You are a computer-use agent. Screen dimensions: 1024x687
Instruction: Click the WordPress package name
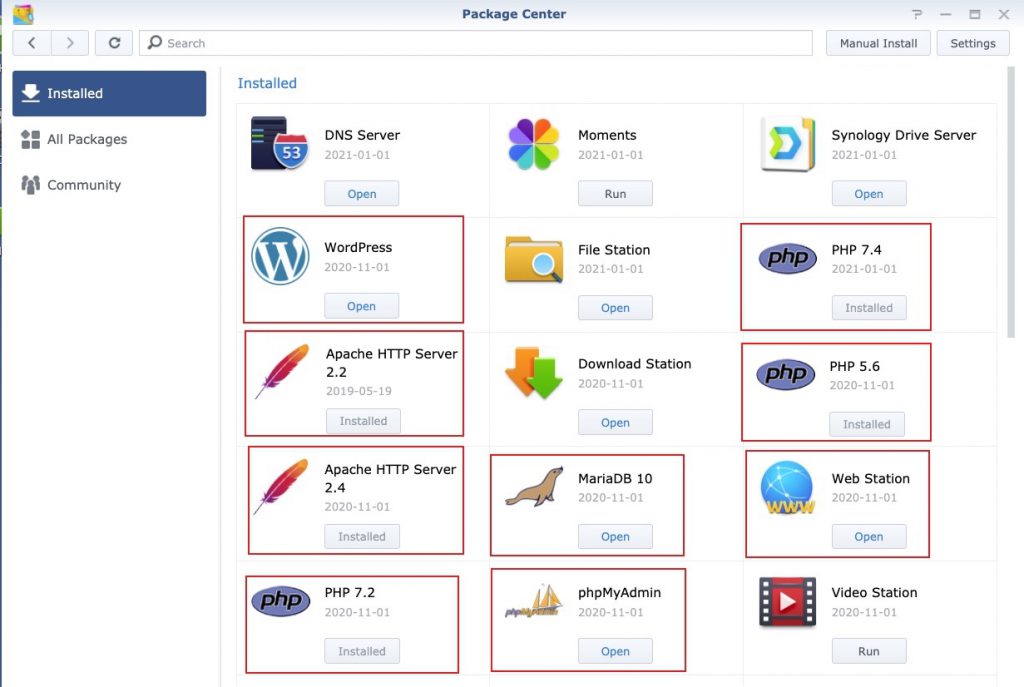(359, 248)
